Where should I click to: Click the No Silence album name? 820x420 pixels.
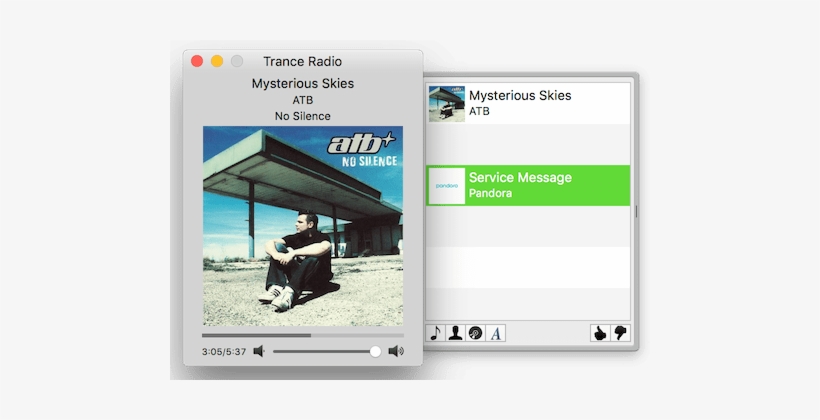click(x=303, y=116)
